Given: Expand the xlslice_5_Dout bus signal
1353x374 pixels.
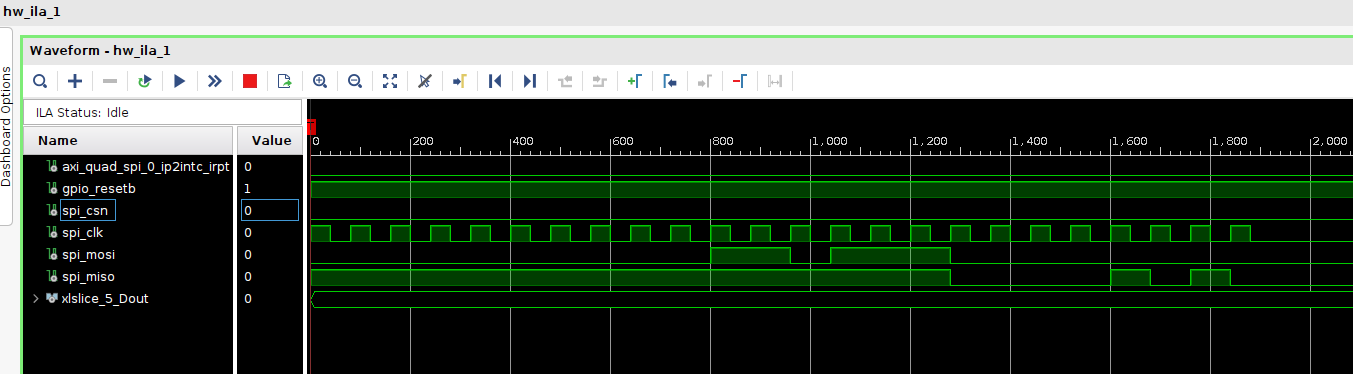Looking at the screenshot, I should tap(37, 298).
